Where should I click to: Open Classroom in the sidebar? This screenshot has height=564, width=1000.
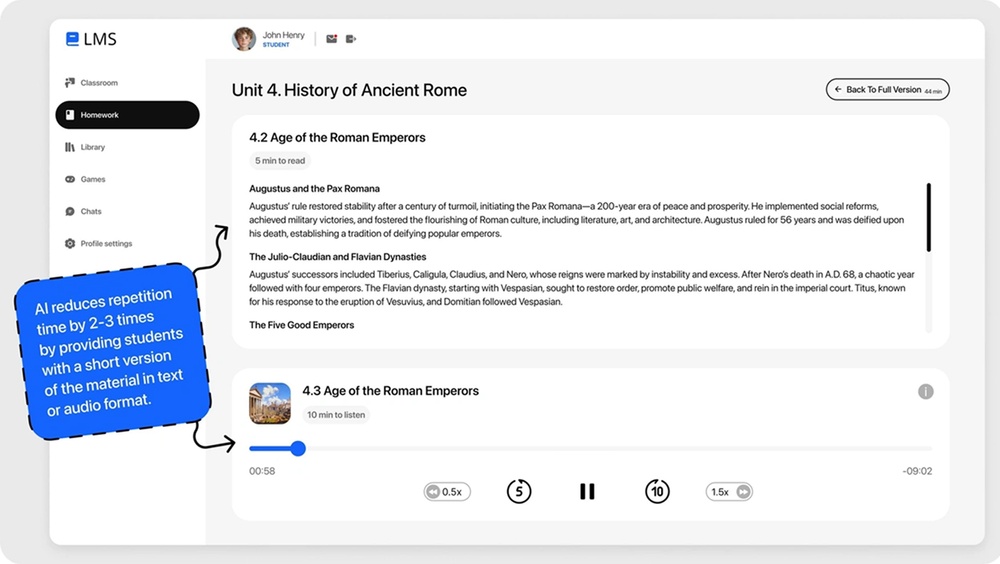(98, 83)
